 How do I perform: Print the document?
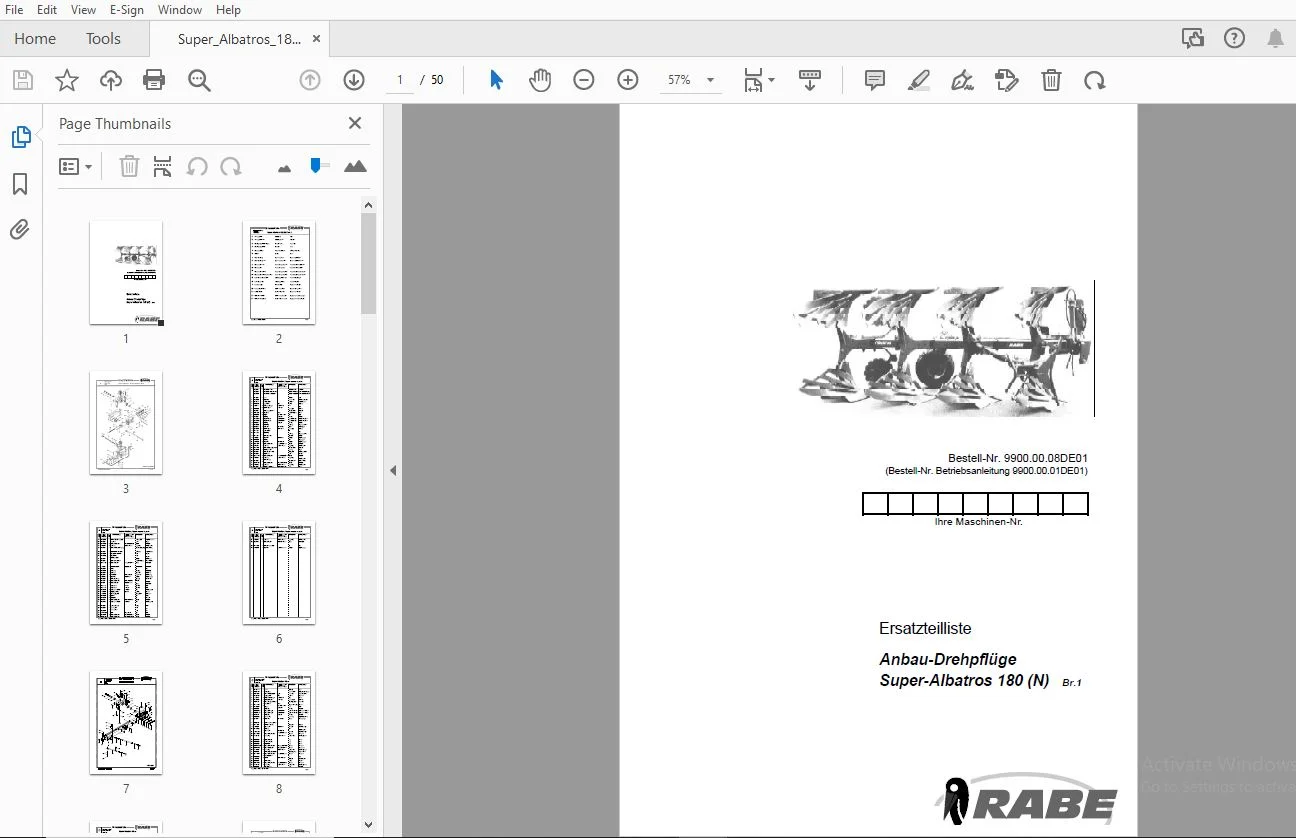(154, 81)
